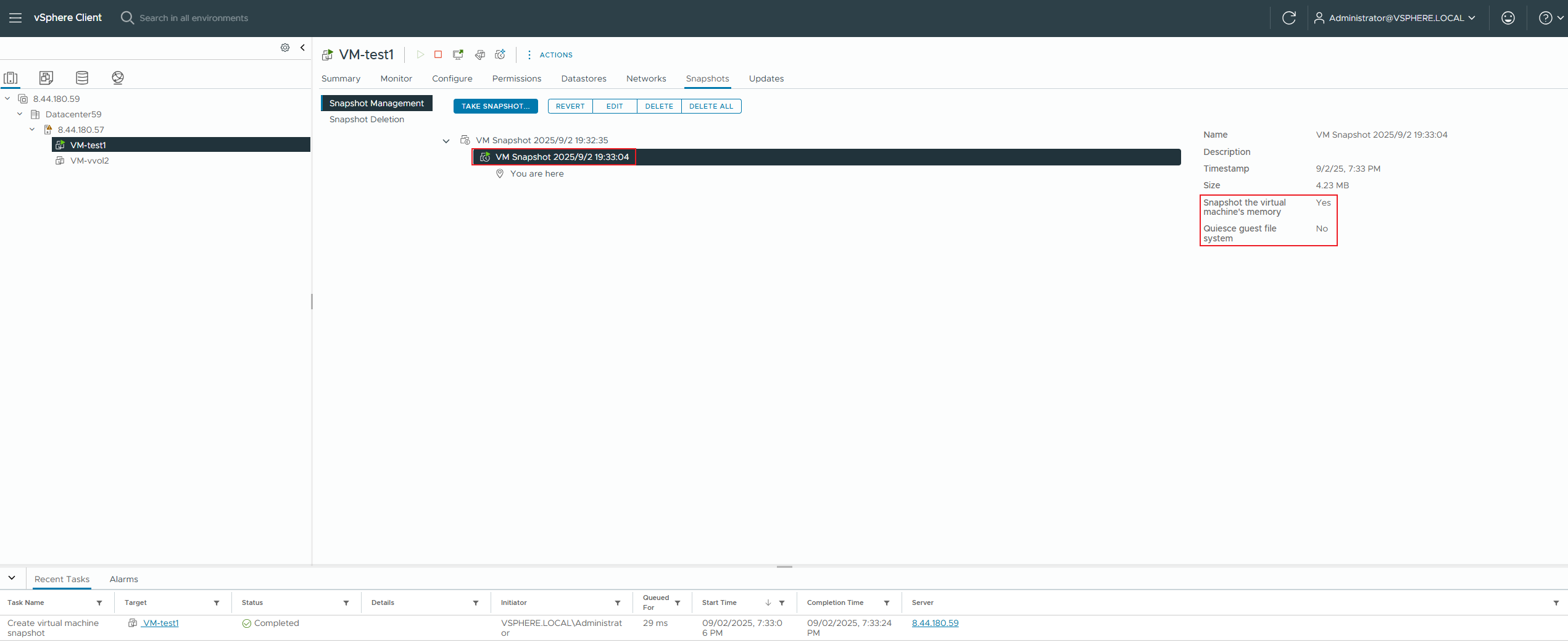Click the REVERT button
The image size is (1568, 642).
point(570,106)
